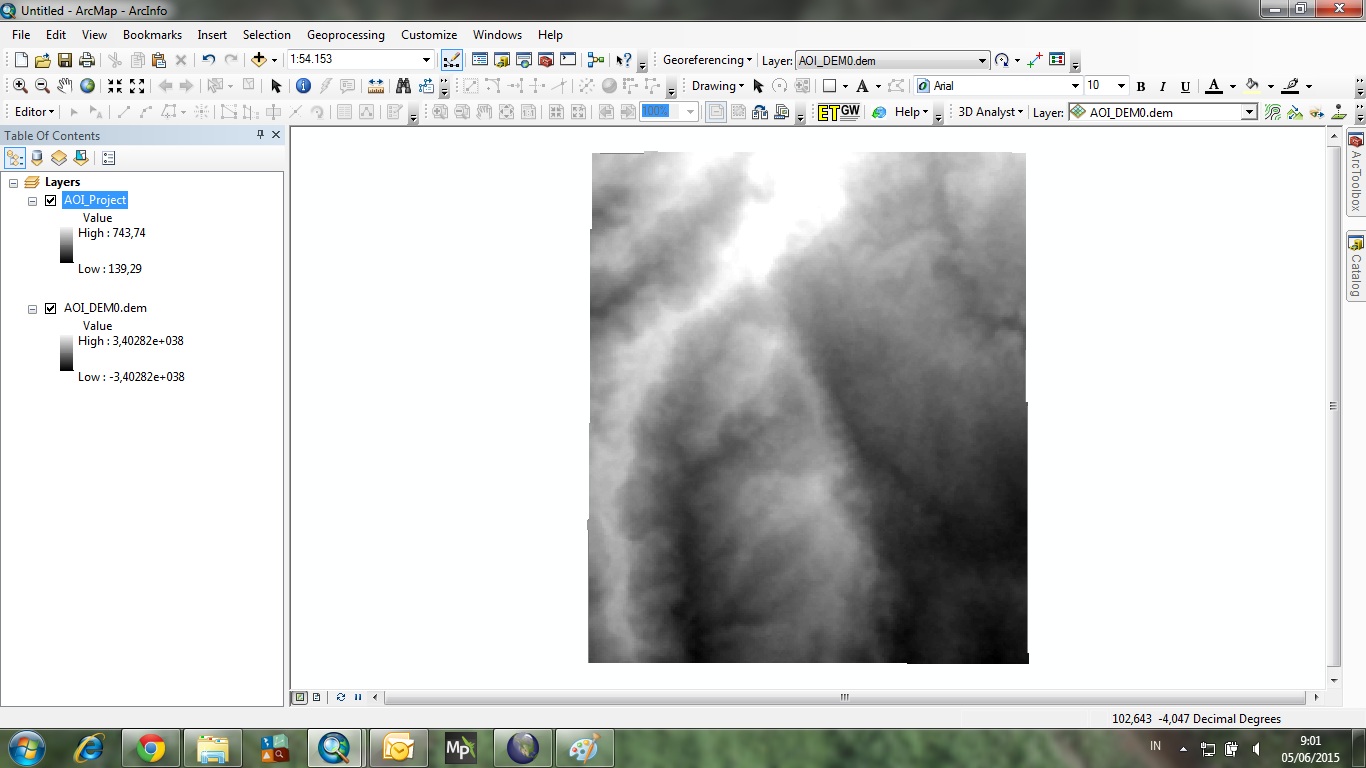Screen dimensions: 1366x768
Task: Select the Identify tool
Action: [303, 86]
